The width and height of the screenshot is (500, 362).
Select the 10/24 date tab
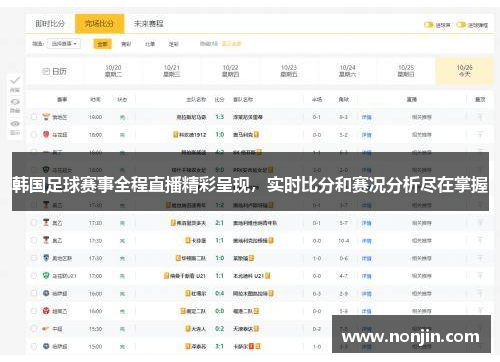347,71
